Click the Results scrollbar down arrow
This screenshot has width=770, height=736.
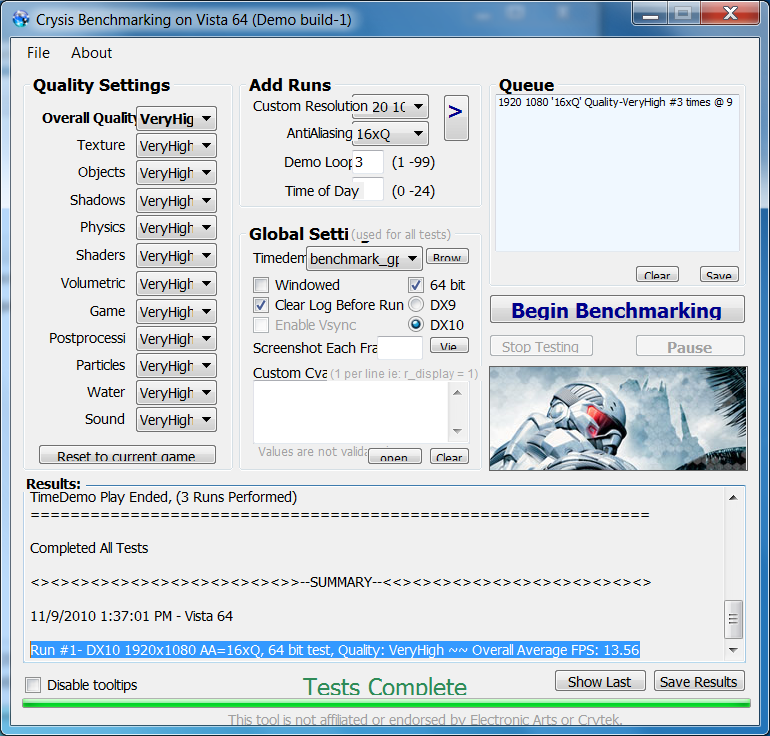(x=733, y=650)
